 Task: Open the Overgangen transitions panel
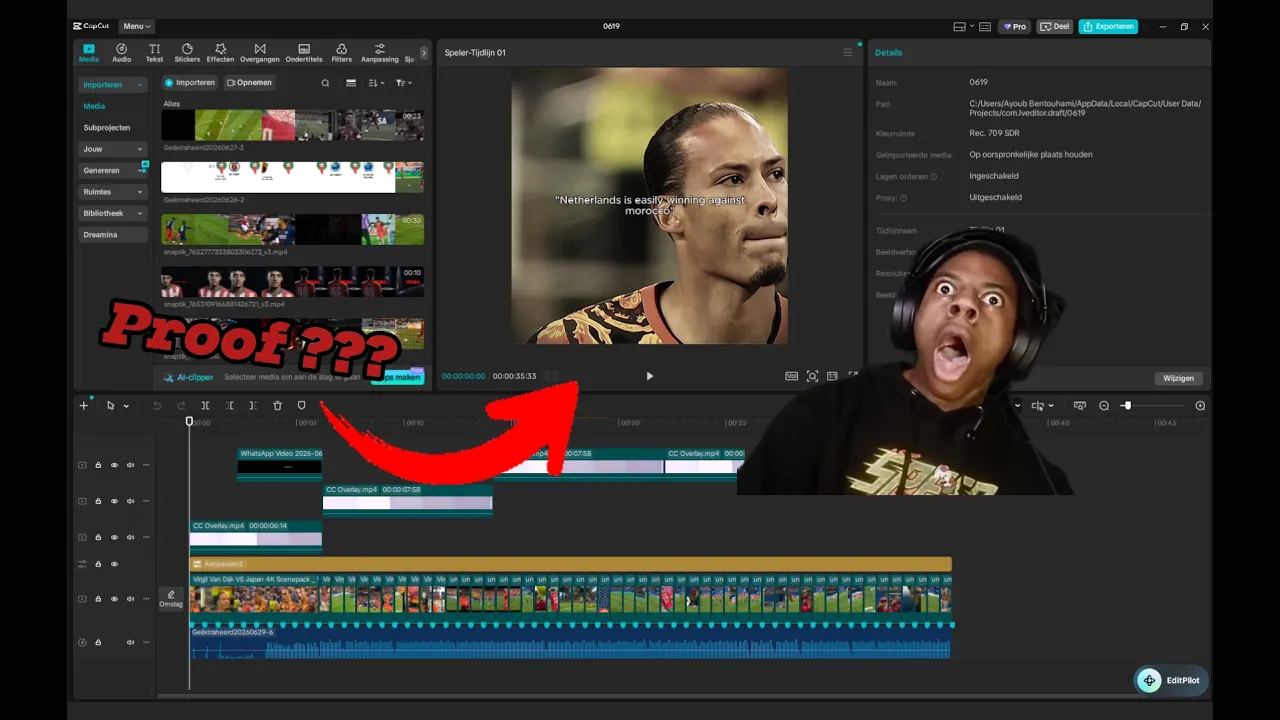(260, 53)
